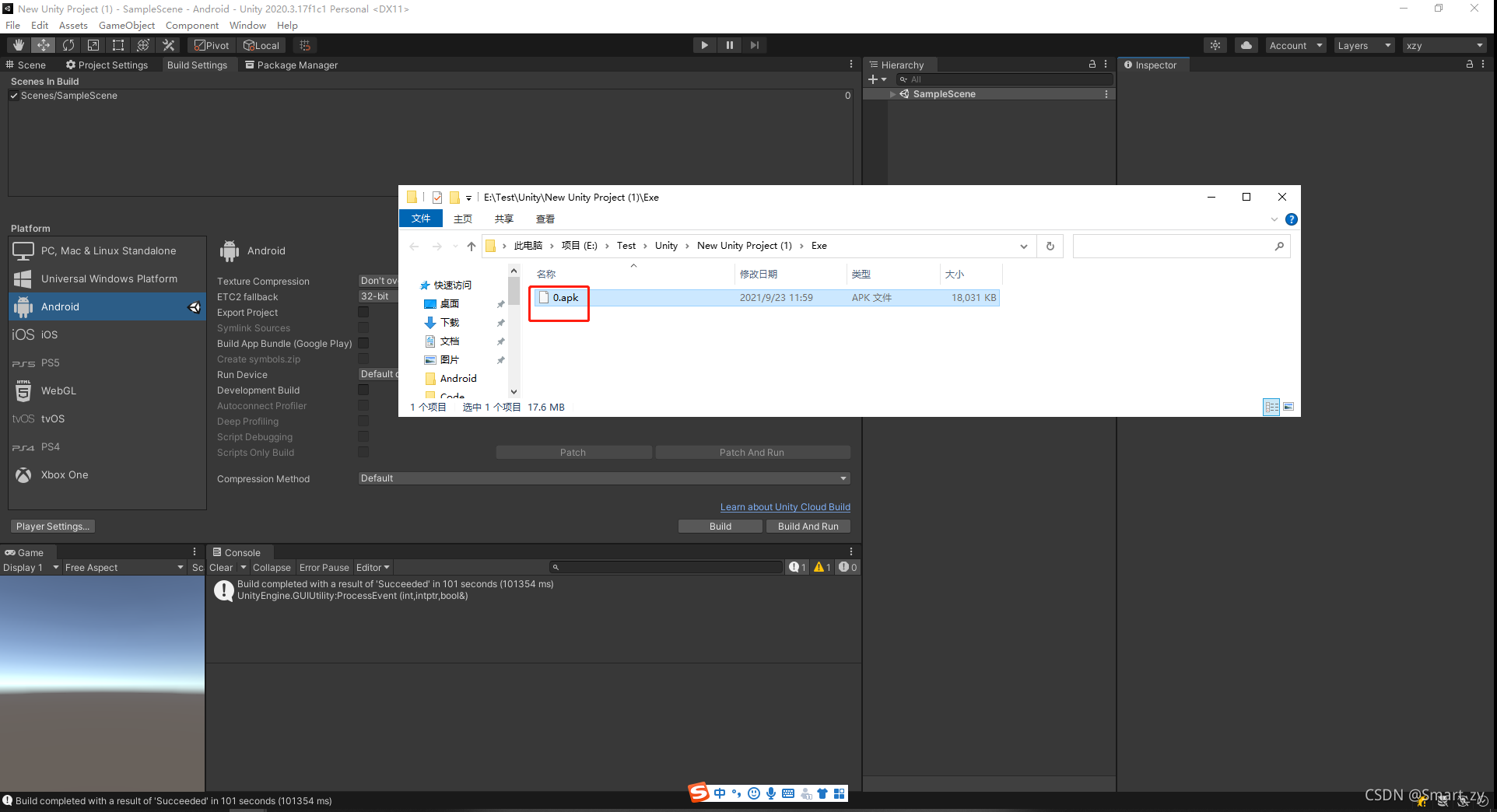Open Learn about Unity Cloud Build link
Viewport: 1497px width, 812px height.
tap(785, 506)
